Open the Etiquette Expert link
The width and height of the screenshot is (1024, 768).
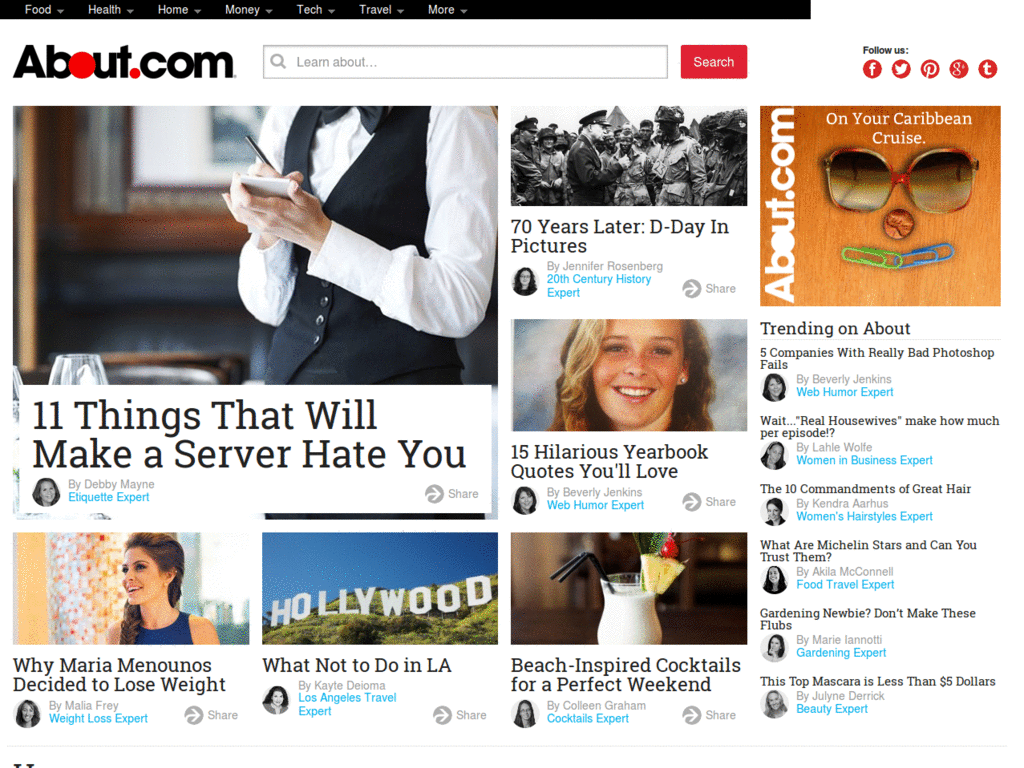tap(108, 497)
